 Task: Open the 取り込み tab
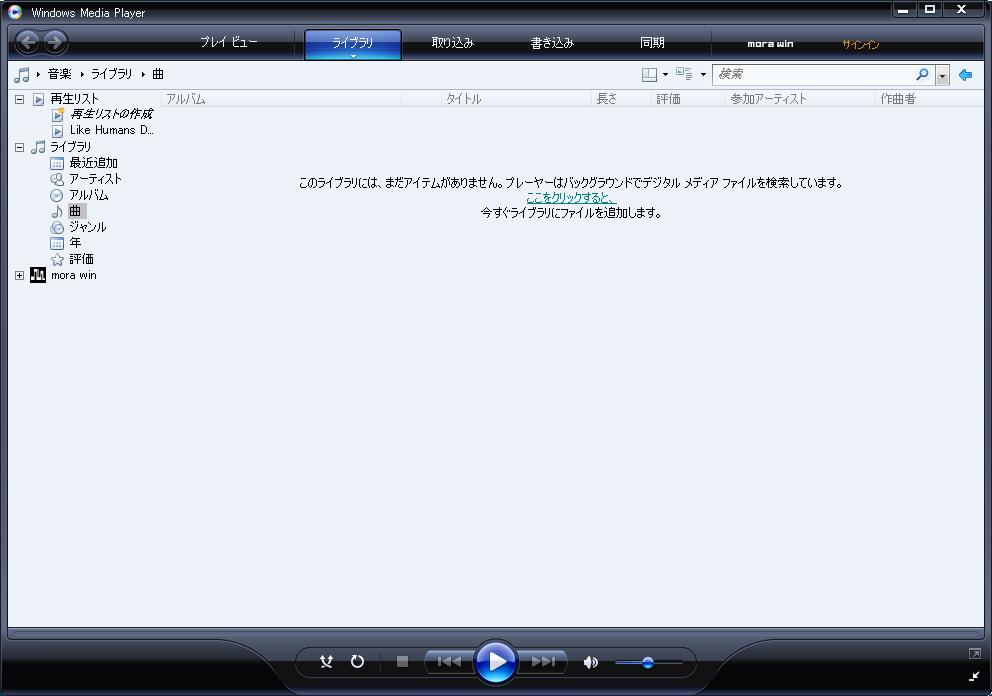coord(452,43)
